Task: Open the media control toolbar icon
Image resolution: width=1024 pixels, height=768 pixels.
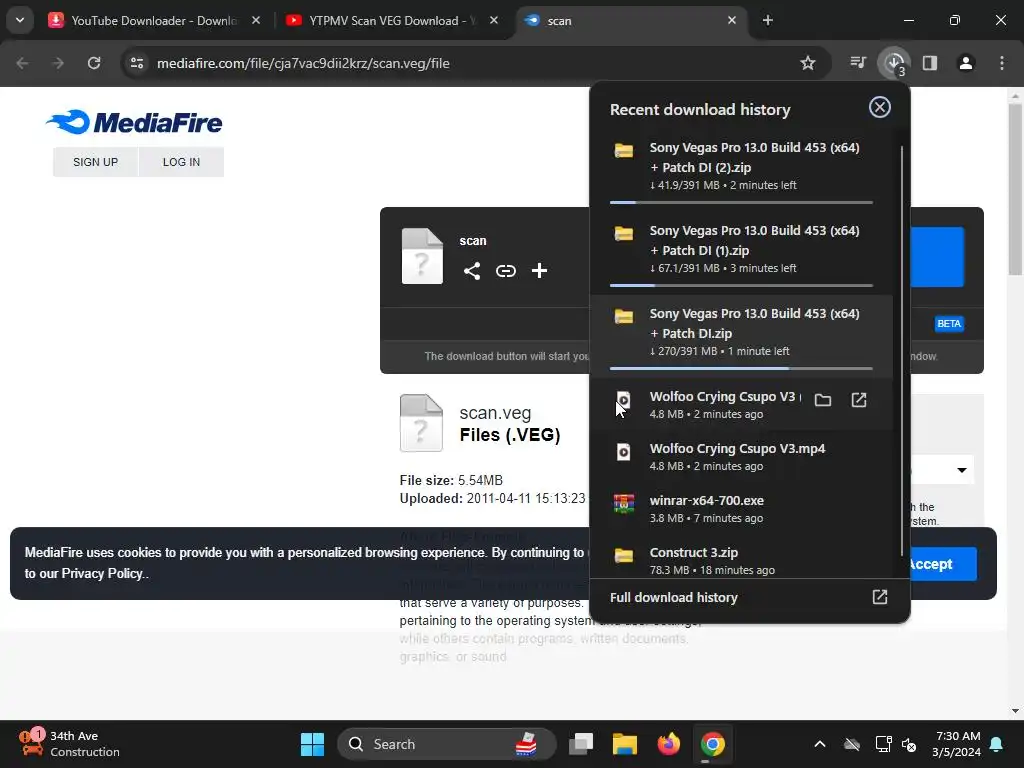Action: [x=858, y=63]
